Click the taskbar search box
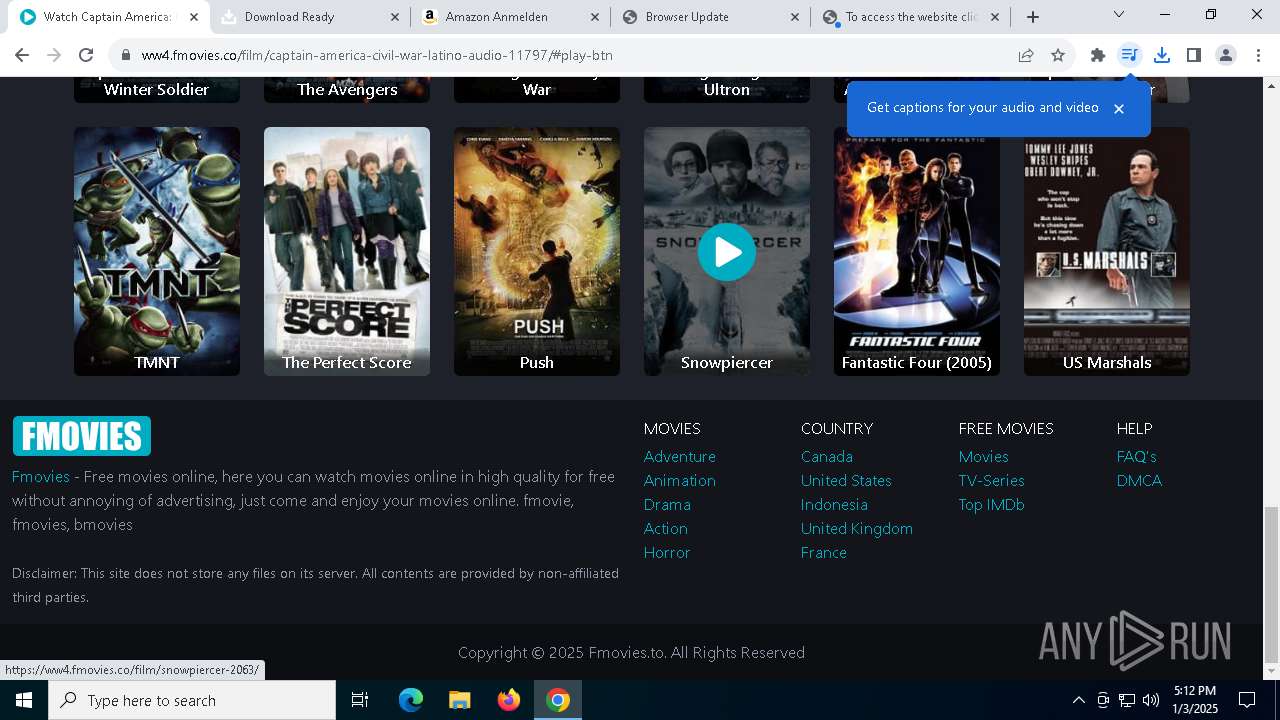Viewport: 1280px width, 720px height. pyautogui.click(x=192, y=700)
